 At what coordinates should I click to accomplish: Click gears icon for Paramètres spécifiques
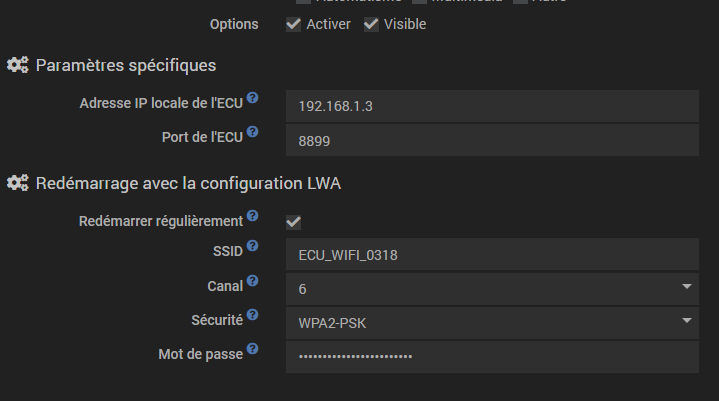tap(17, 66)
